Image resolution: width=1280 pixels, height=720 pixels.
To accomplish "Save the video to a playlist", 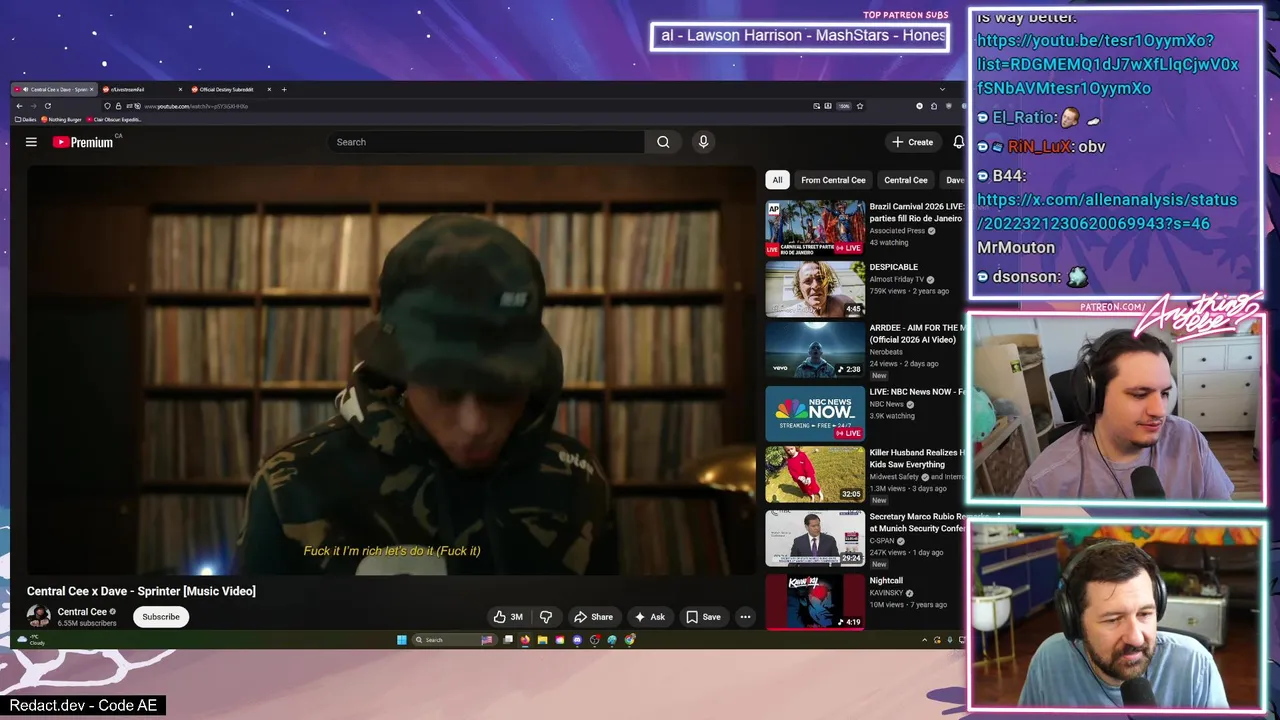I will (703, 617).
